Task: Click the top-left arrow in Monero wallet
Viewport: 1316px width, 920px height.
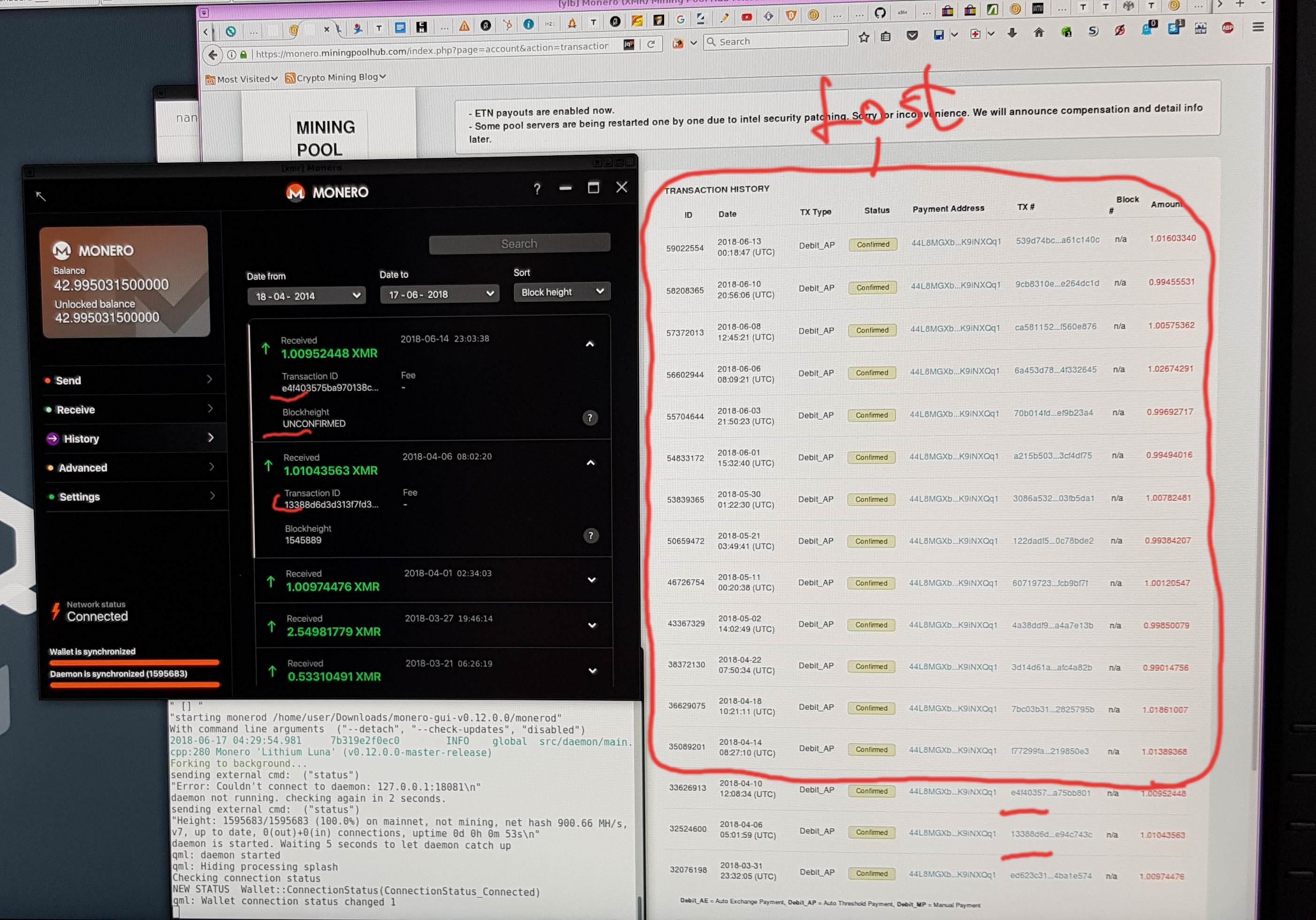Action: point(41,196)
